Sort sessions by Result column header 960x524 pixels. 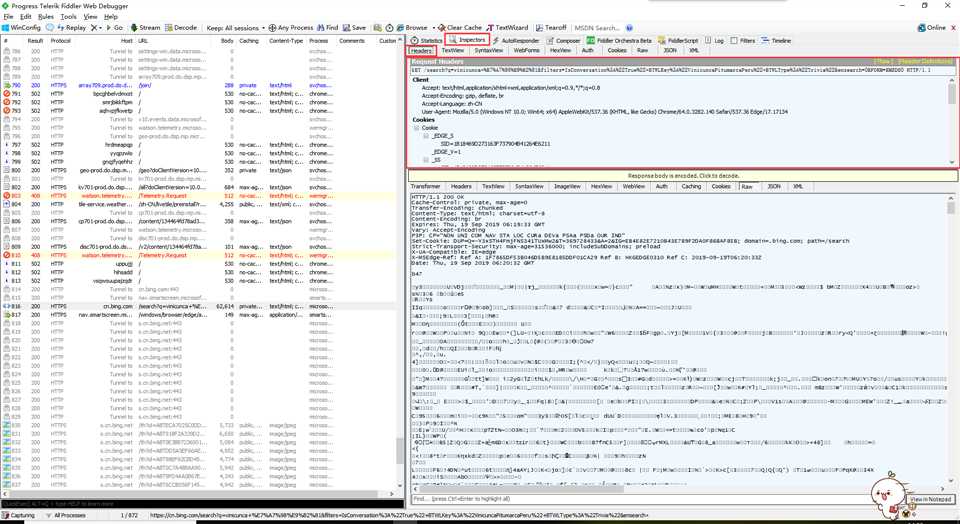pos(35,41)
